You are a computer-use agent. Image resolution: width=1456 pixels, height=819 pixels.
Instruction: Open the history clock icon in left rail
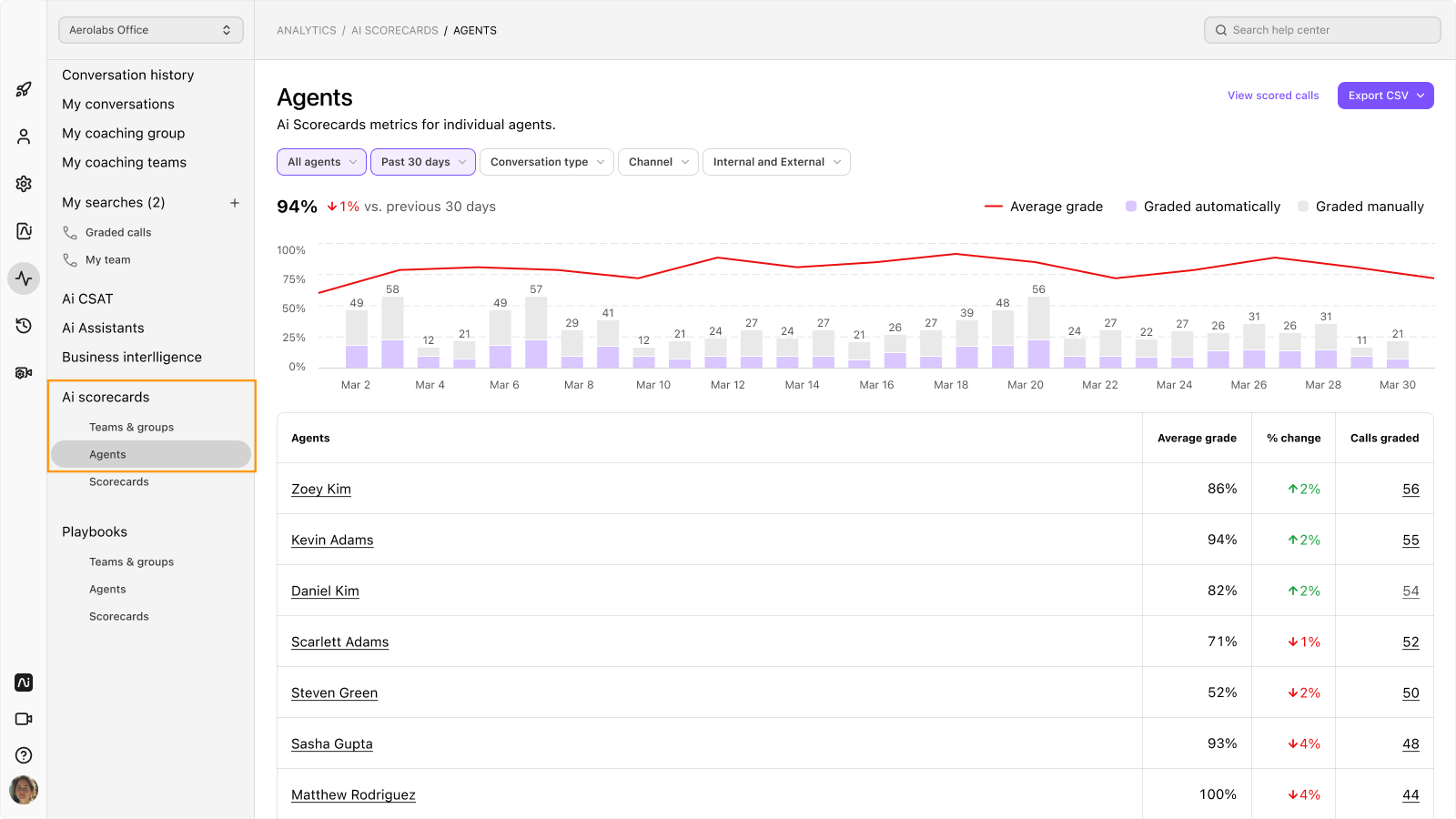tap(24, 326)
